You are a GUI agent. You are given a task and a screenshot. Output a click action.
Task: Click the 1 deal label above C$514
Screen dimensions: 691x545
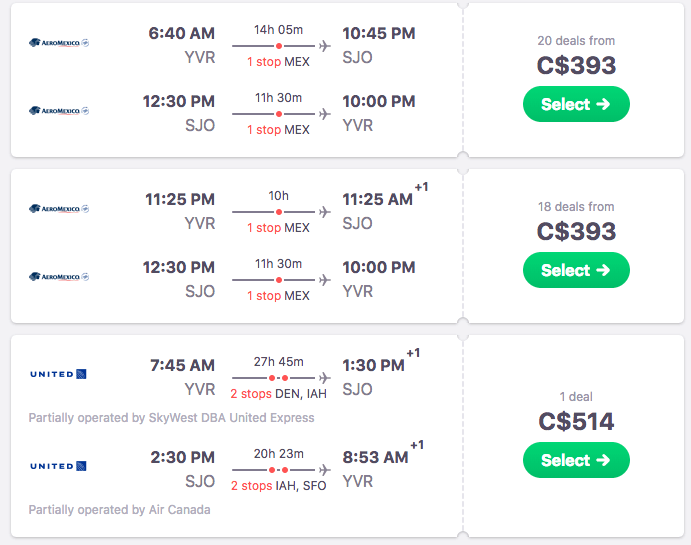(x=576, y=397)
